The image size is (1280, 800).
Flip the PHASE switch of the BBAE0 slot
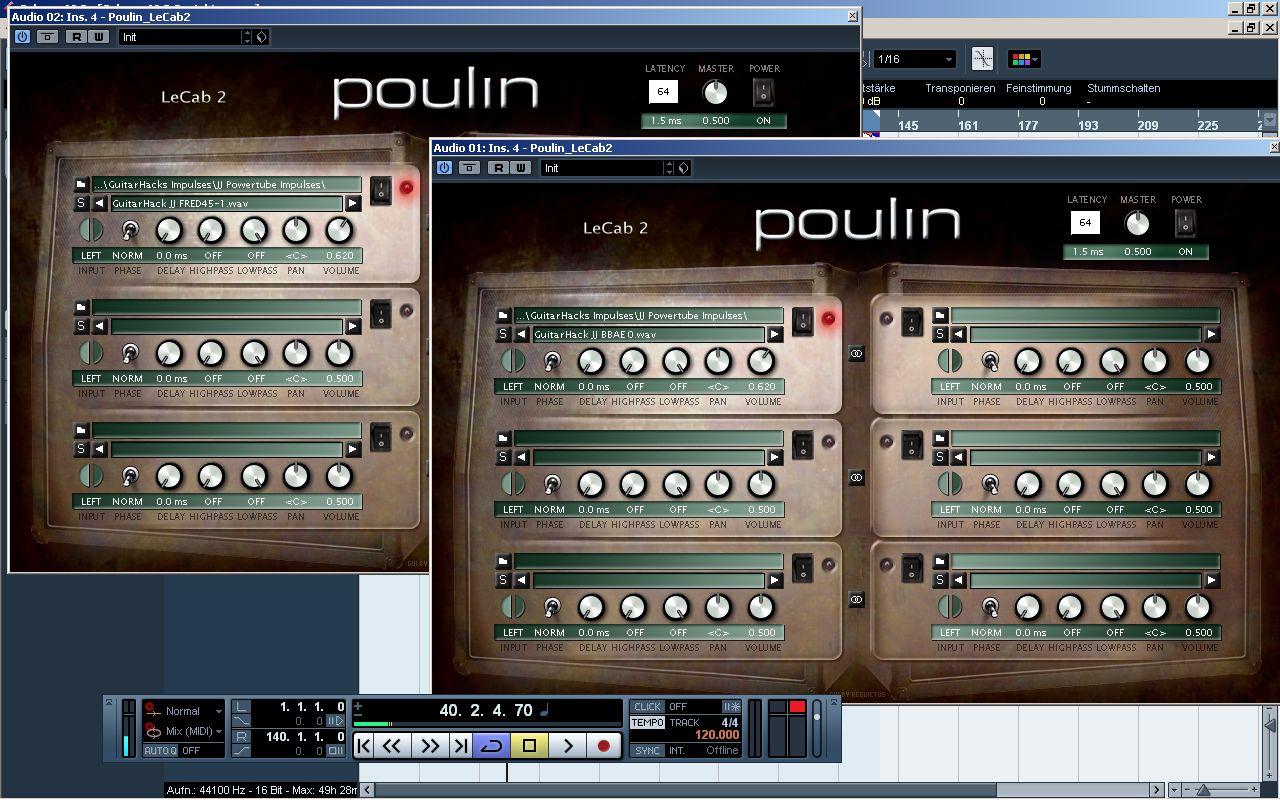click(550, 361)
